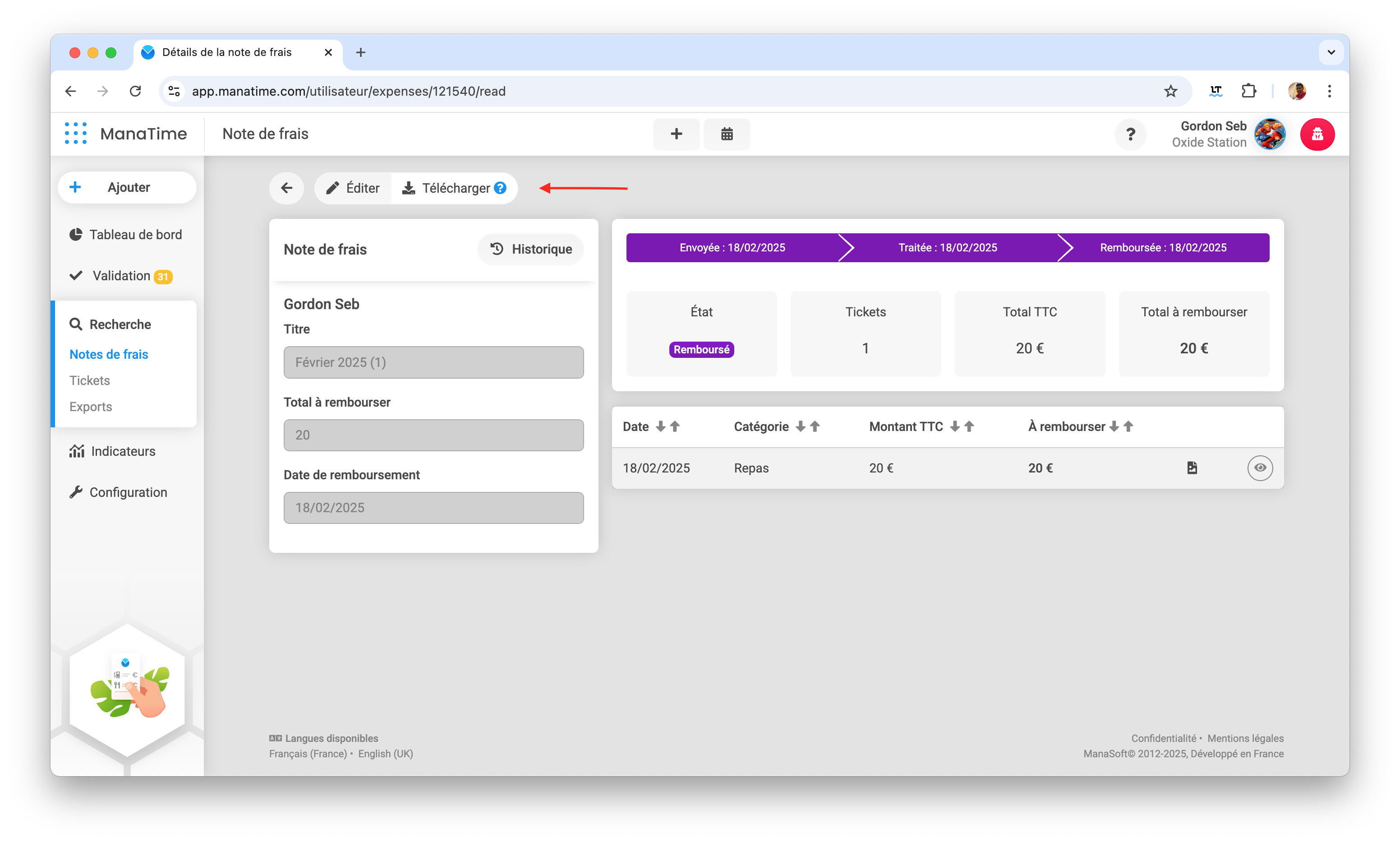Viewport: 1400px width, 843px height.
Task: Download the expense report with Télécharger
Action: click(x=447, y=188)
